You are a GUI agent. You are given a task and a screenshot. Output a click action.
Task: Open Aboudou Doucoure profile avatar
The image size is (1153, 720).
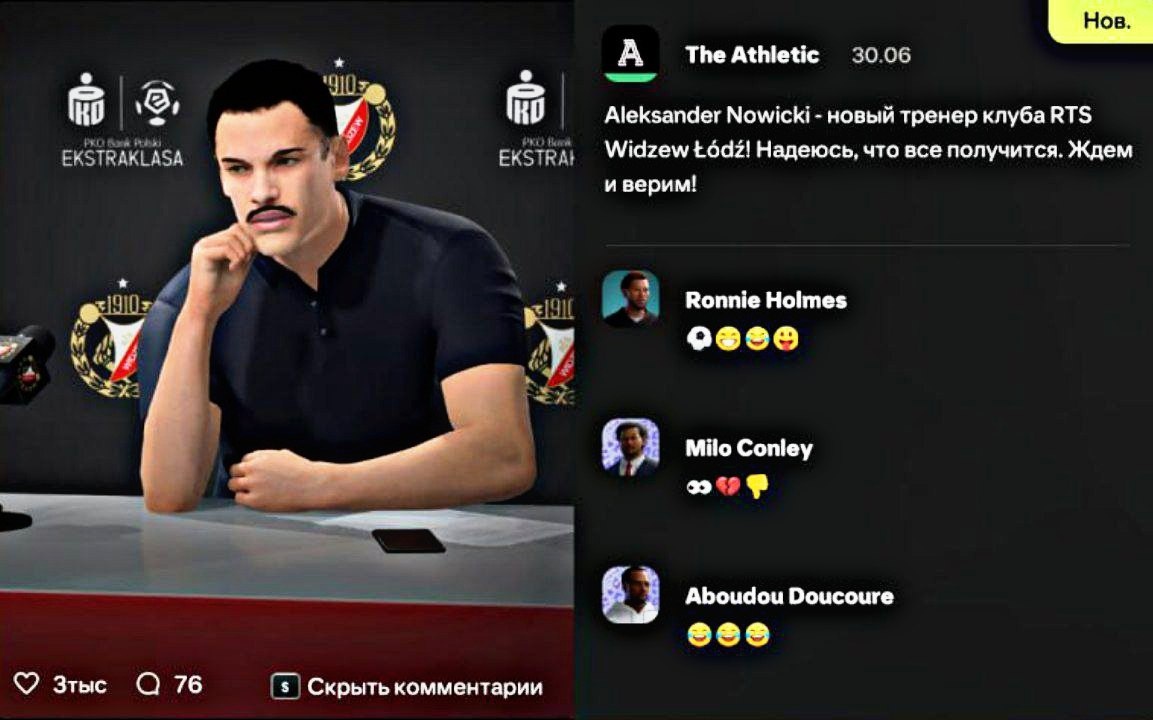pyautogui.click(x=630, y=595)
